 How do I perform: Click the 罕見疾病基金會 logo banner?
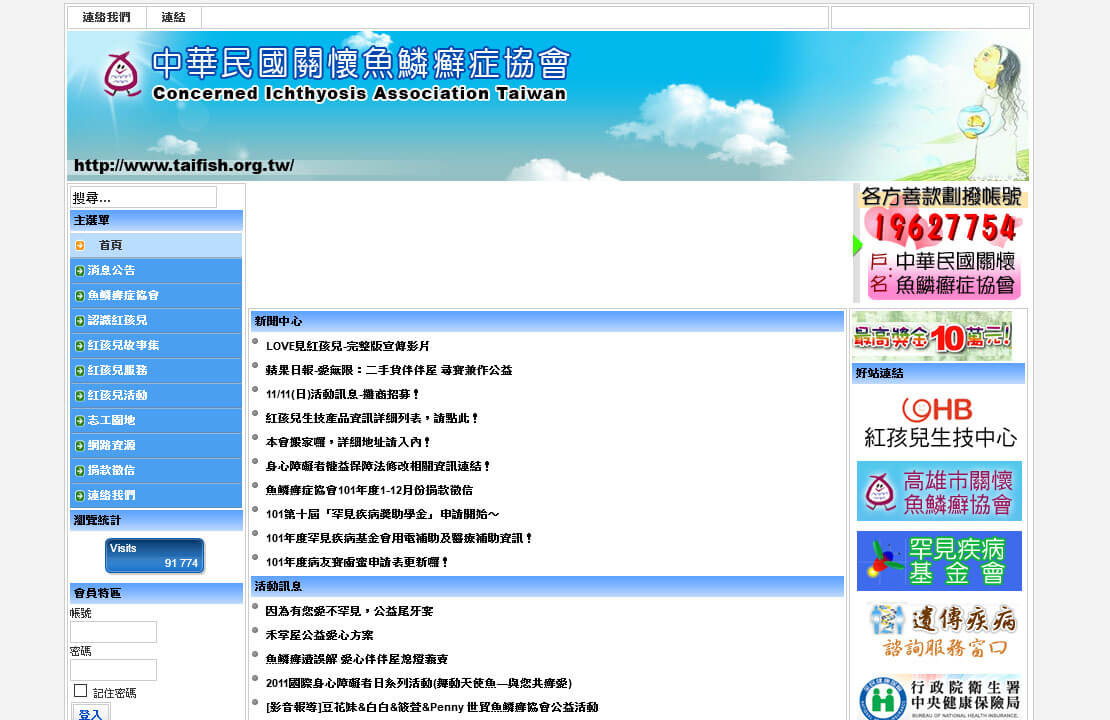click(938, 561)
